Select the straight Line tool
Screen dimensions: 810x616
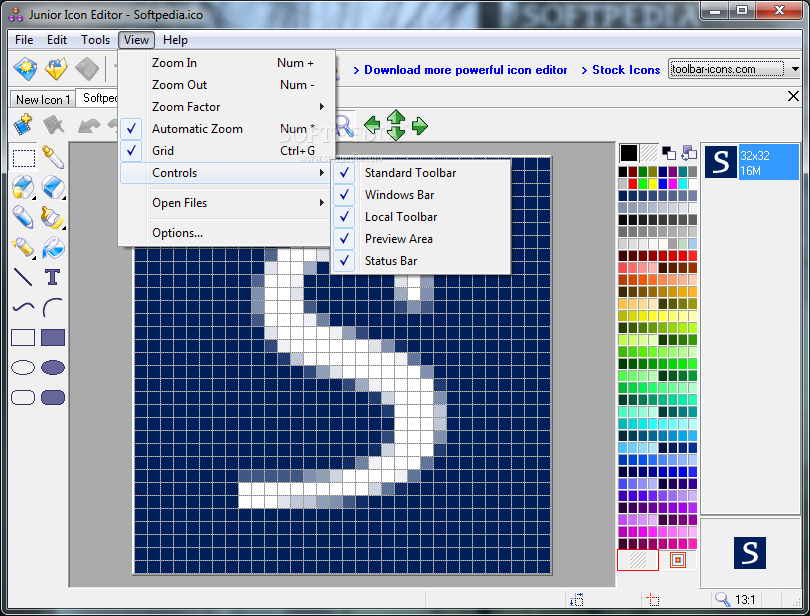(23, 278)
